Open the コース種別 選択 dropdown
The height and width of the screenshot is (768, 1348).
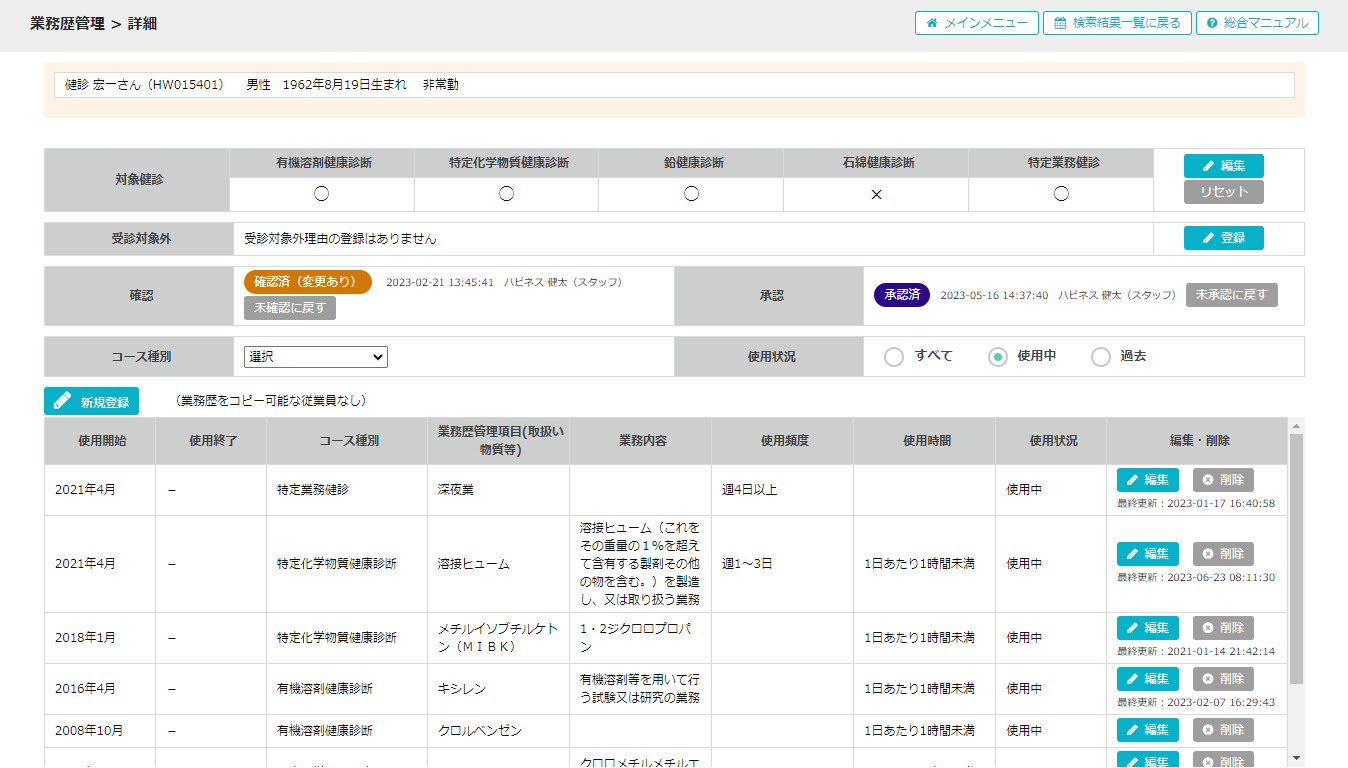[x=316, y=357]
